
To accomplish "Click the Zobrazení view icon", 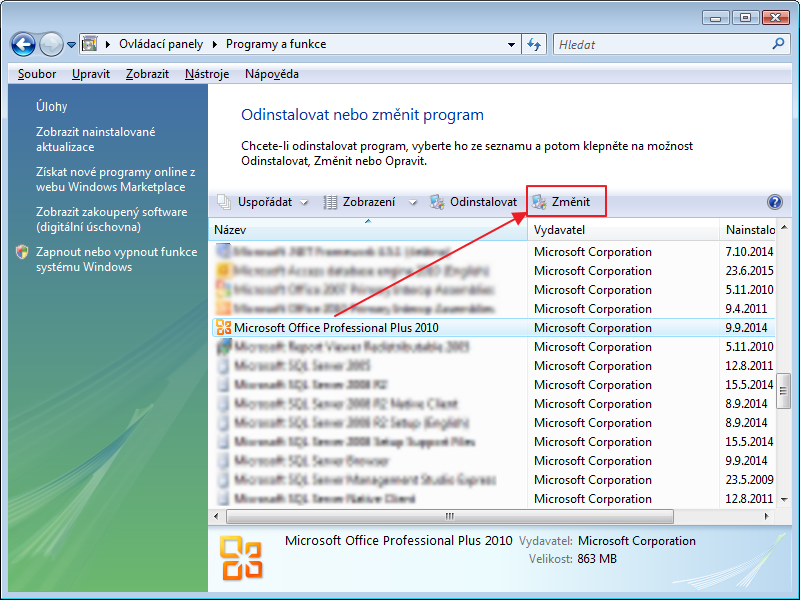I will pos(330,202).
